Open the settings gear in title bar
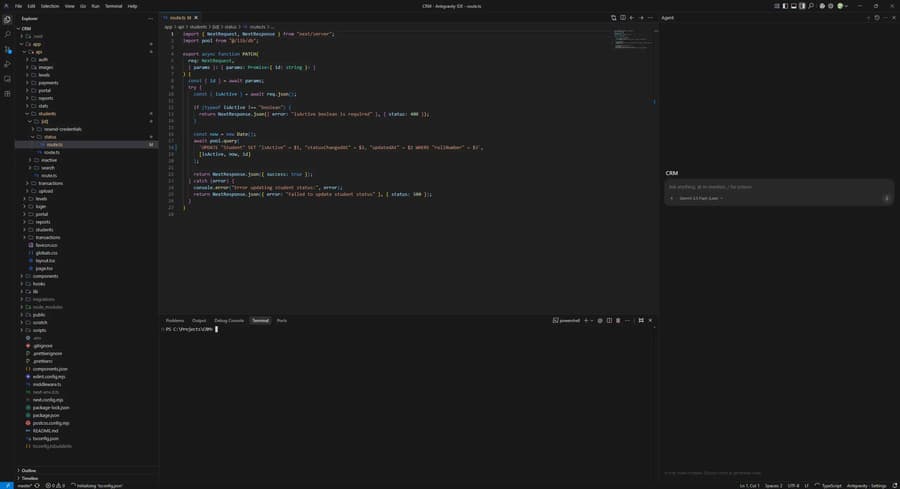Image resolution: width=900 pixels, height=489 pixels. pyautogui.click(x=831, y=6)
